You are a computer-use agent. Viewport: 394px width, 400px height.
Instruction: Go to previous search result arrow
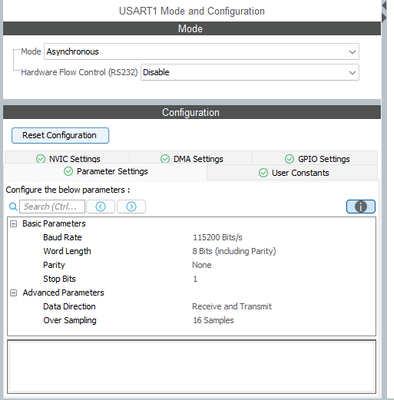click(x=101, y=207)
